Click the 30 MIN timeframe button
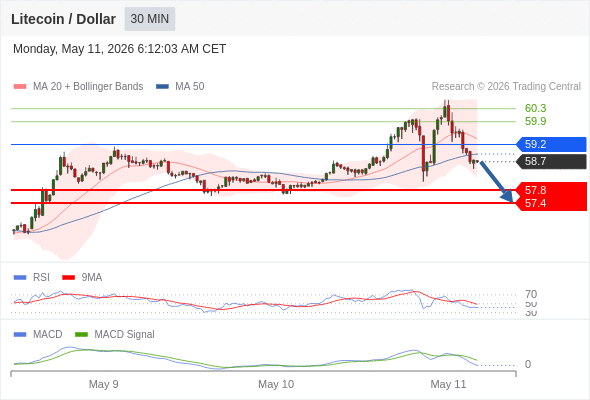 click(x=150, y=19)
